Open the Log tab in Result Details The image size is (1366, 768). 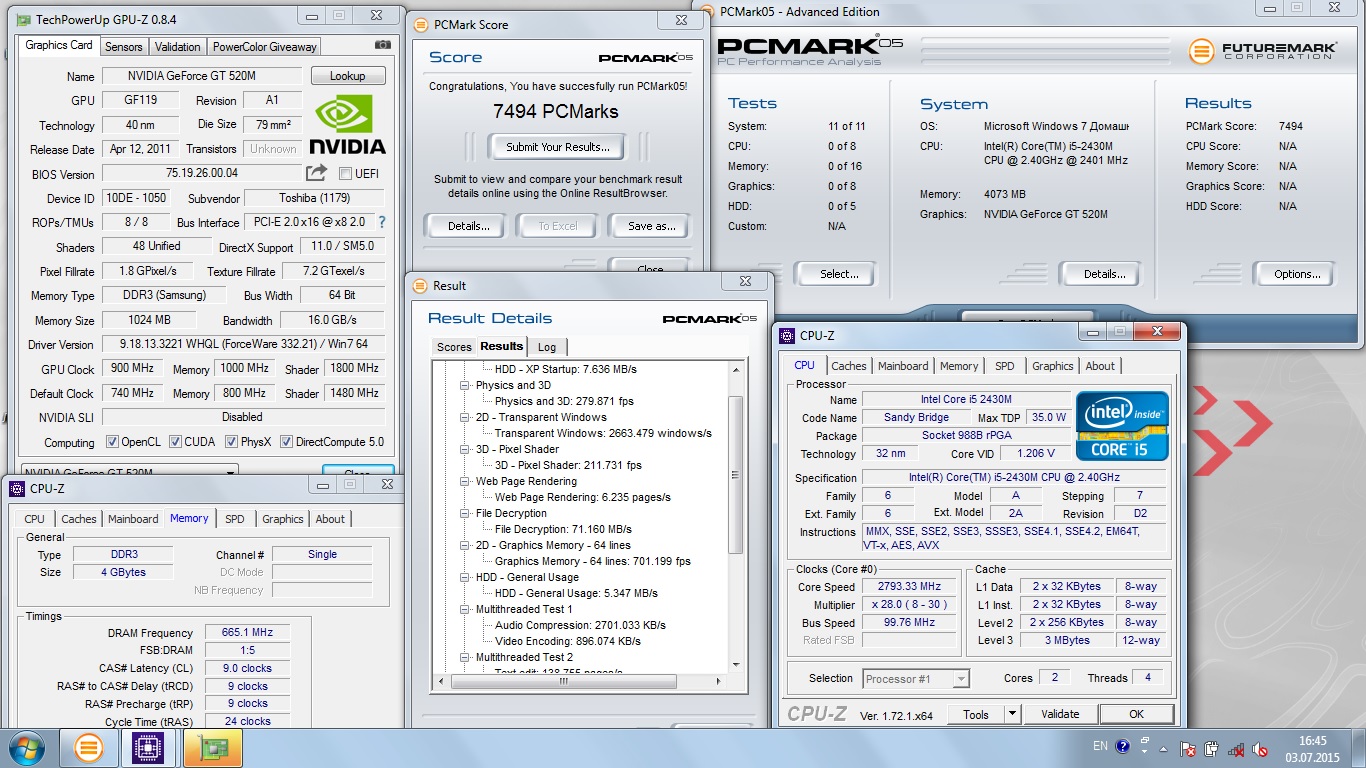(547, 347)
